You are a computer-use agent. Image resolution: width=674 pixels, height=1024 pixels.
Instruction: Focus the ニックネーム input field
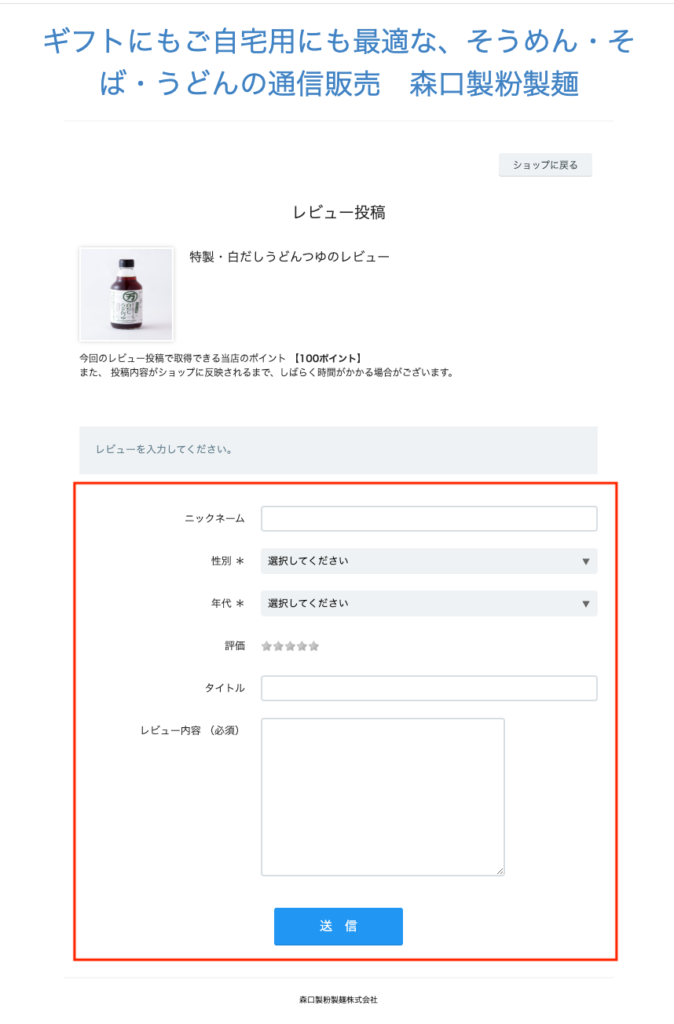point(429,519)
